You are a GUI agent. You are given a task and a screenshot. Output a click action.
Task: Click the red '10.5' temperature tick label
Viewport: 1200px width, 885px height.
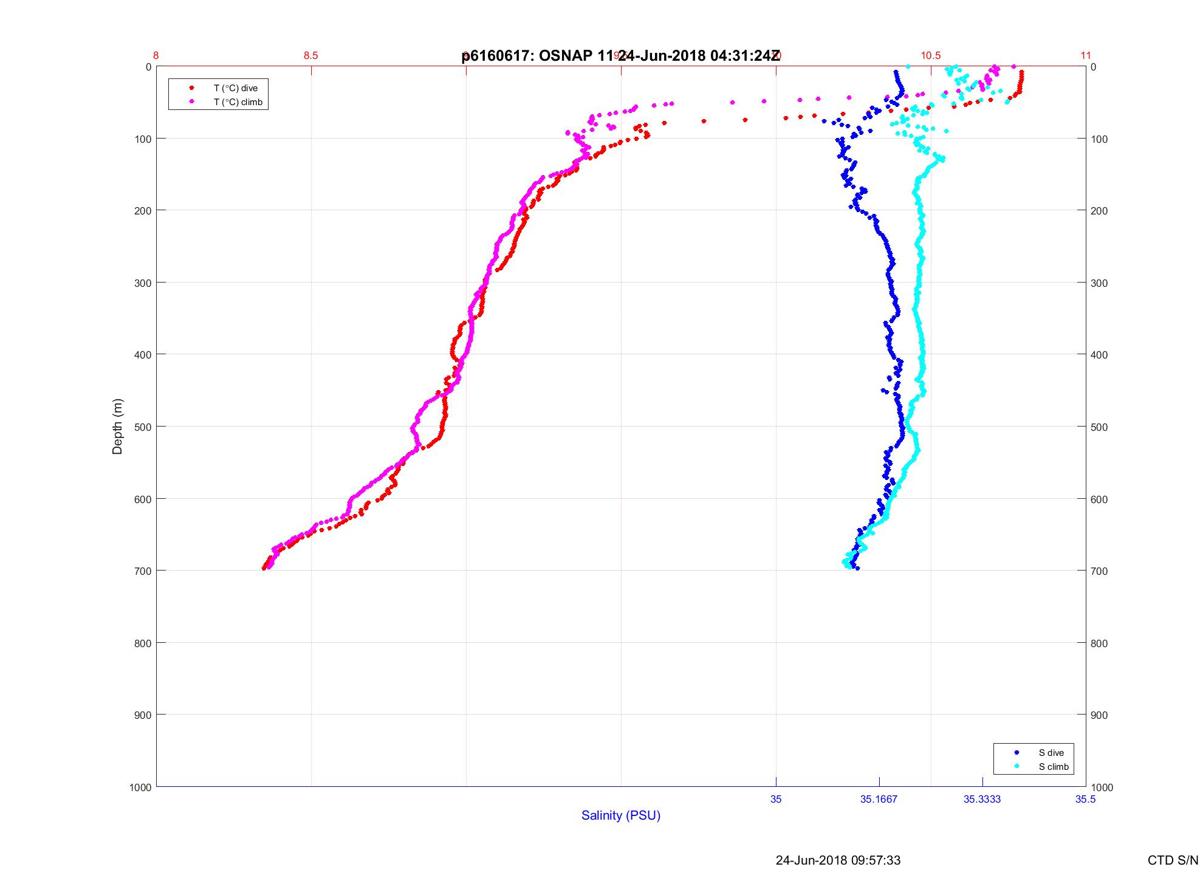click(x=931, y=56)
